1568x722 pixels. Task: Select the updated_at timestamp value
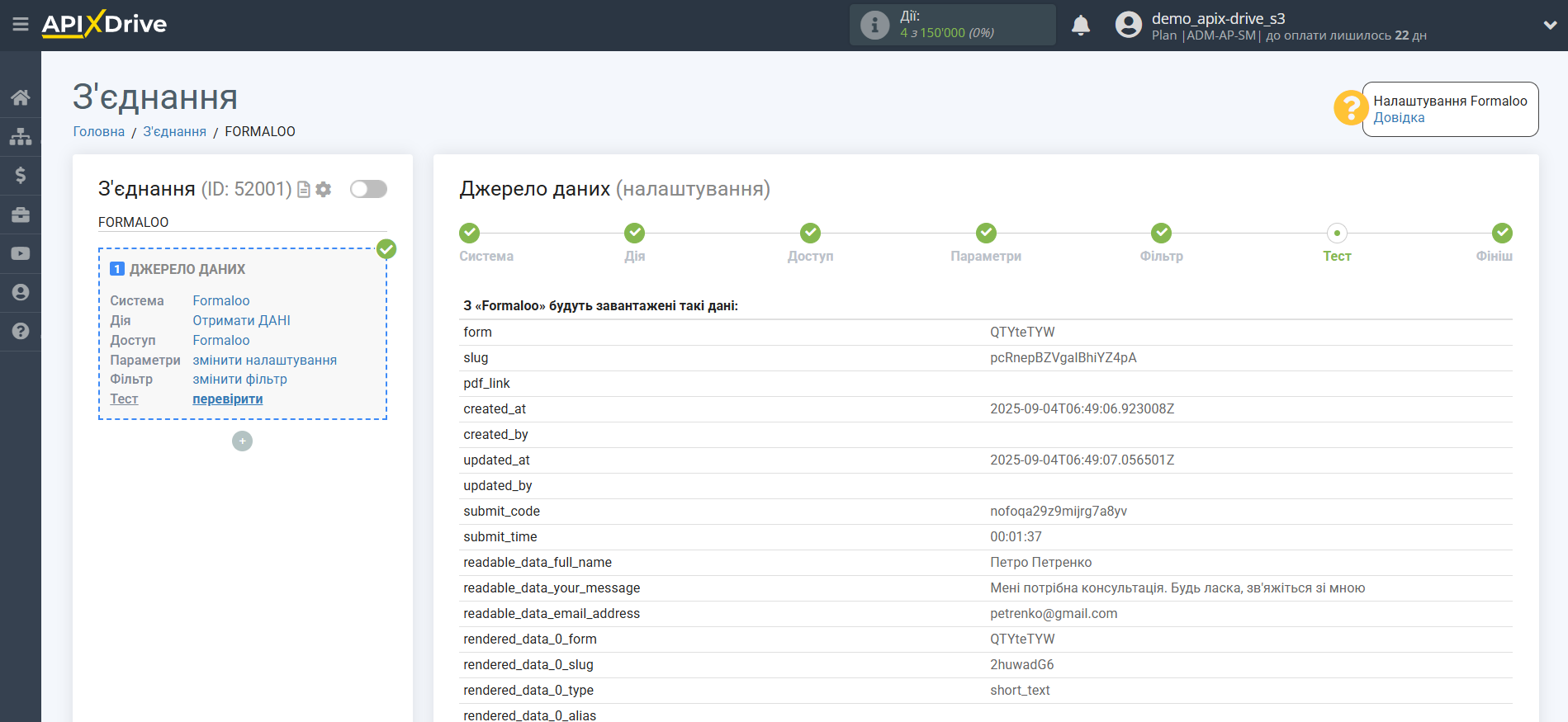tap(1082, 460)
